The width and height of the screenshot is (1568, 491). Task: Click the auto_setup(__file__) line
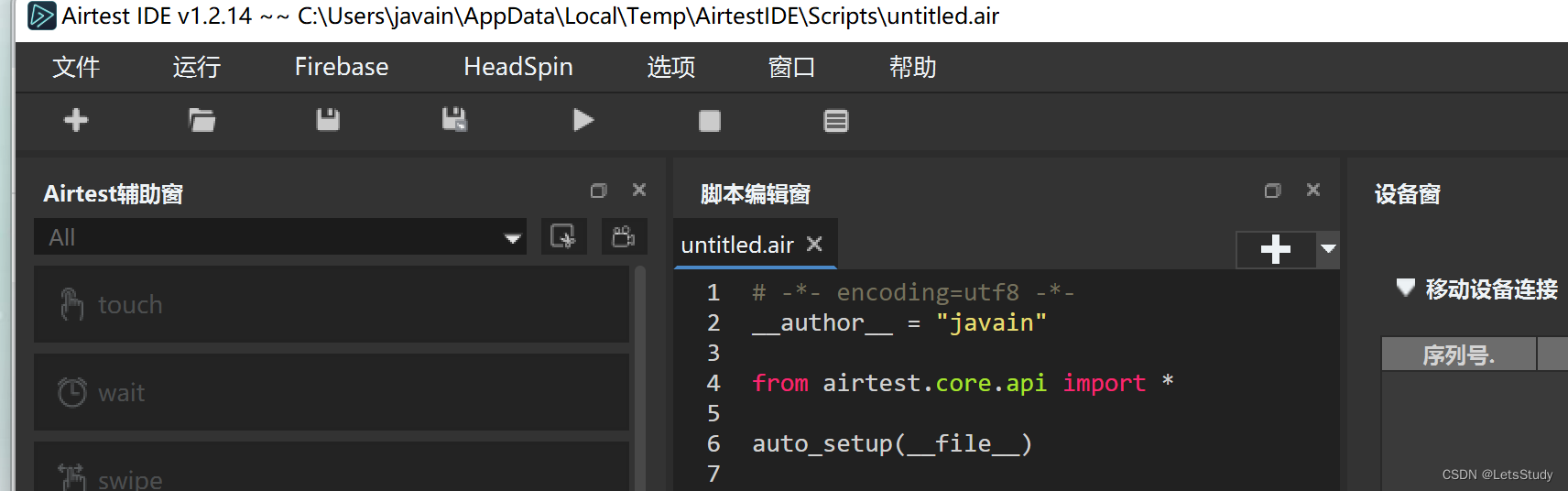pos(892,443)
